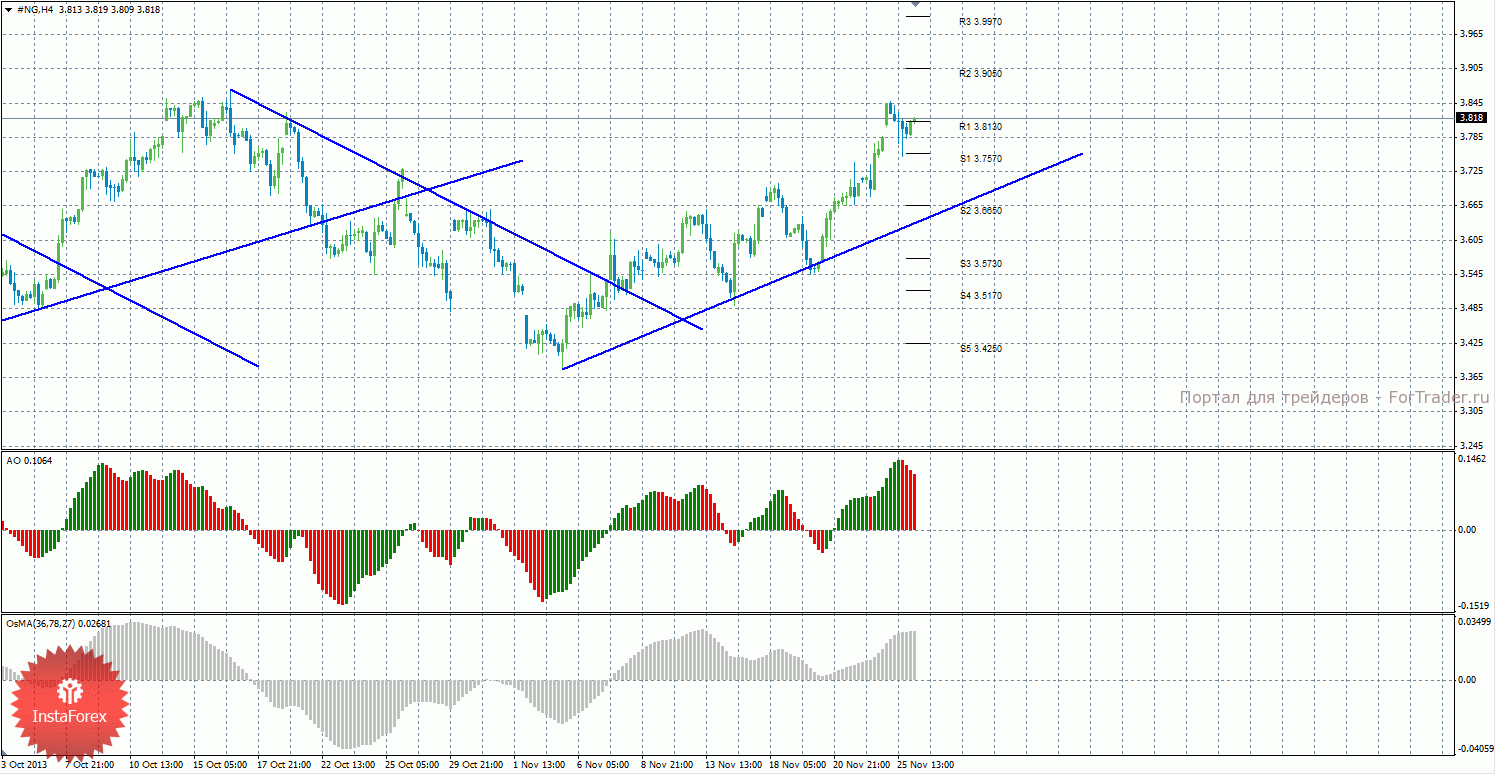
Task: Click the 25 Oct 05:00 time label
Action: click(x=410, y=765)
